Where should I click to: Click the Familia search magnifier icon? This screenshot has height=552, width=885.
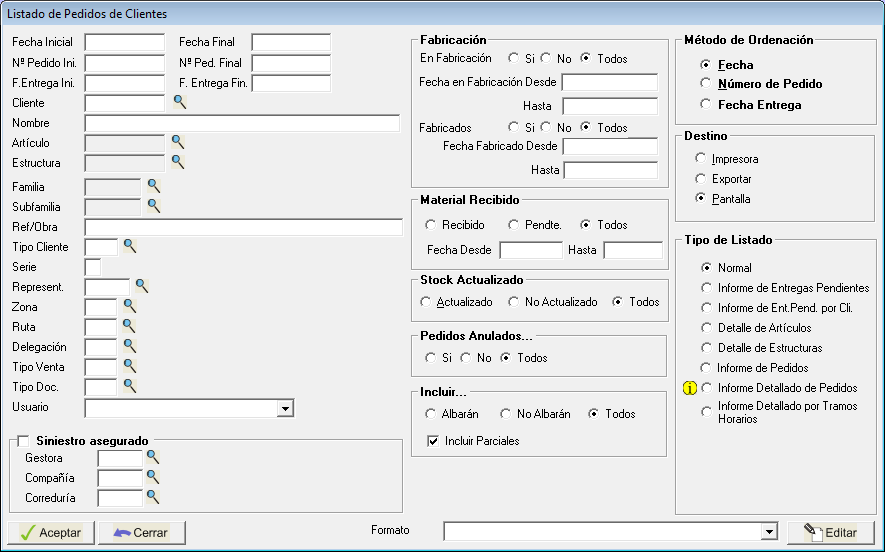[x=154, y=186]
